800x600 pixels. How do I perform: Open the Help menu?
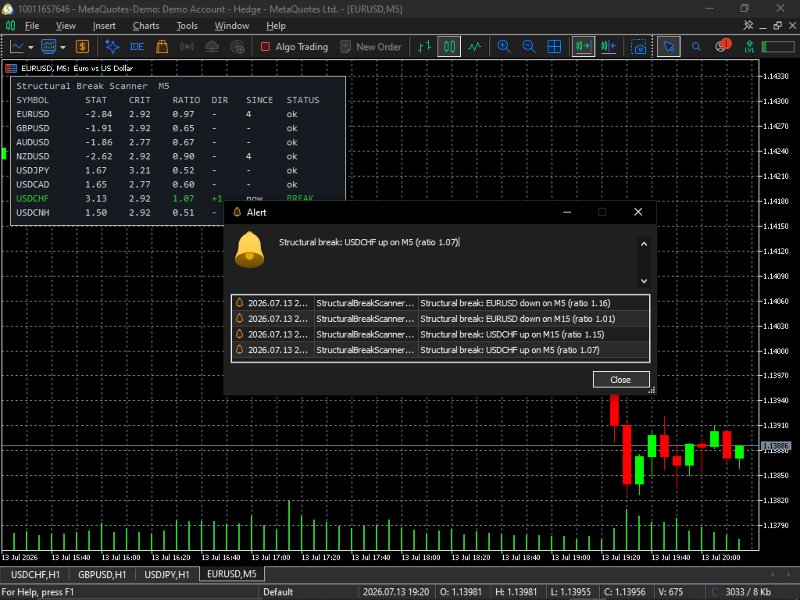(x=276, y=26)
